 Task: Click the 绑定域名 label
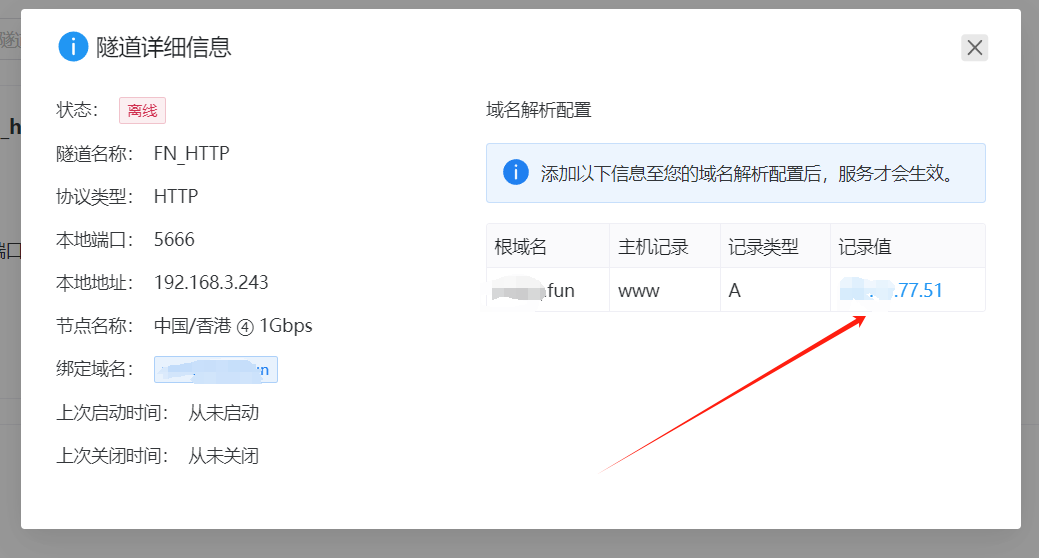95,368
